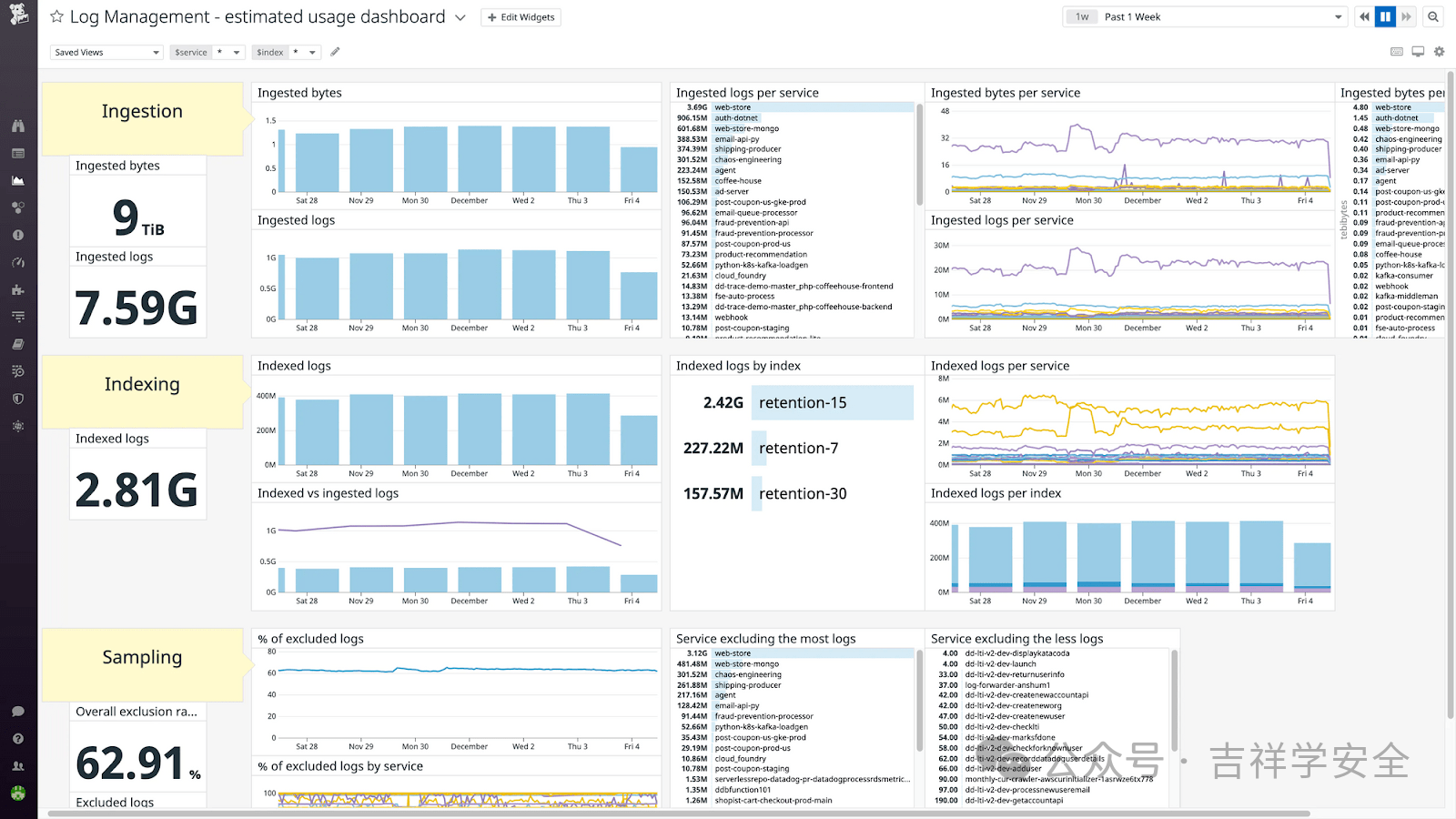
Task: Step time range backward with rewind button
Action: 1364,16
